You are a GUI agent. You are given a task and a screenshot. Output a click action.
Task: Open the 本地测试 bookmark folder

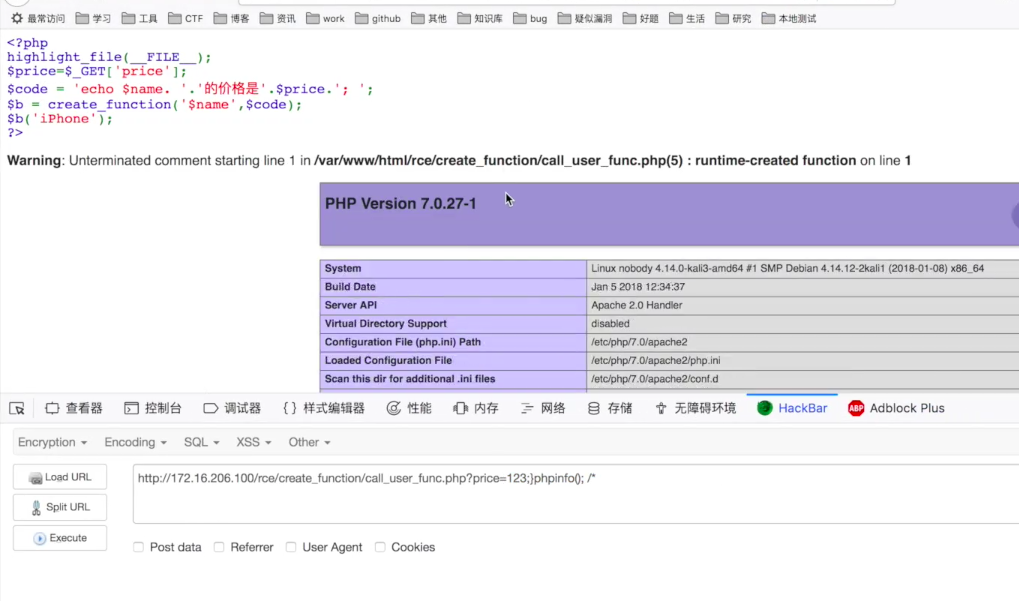[x=788, y=18]
